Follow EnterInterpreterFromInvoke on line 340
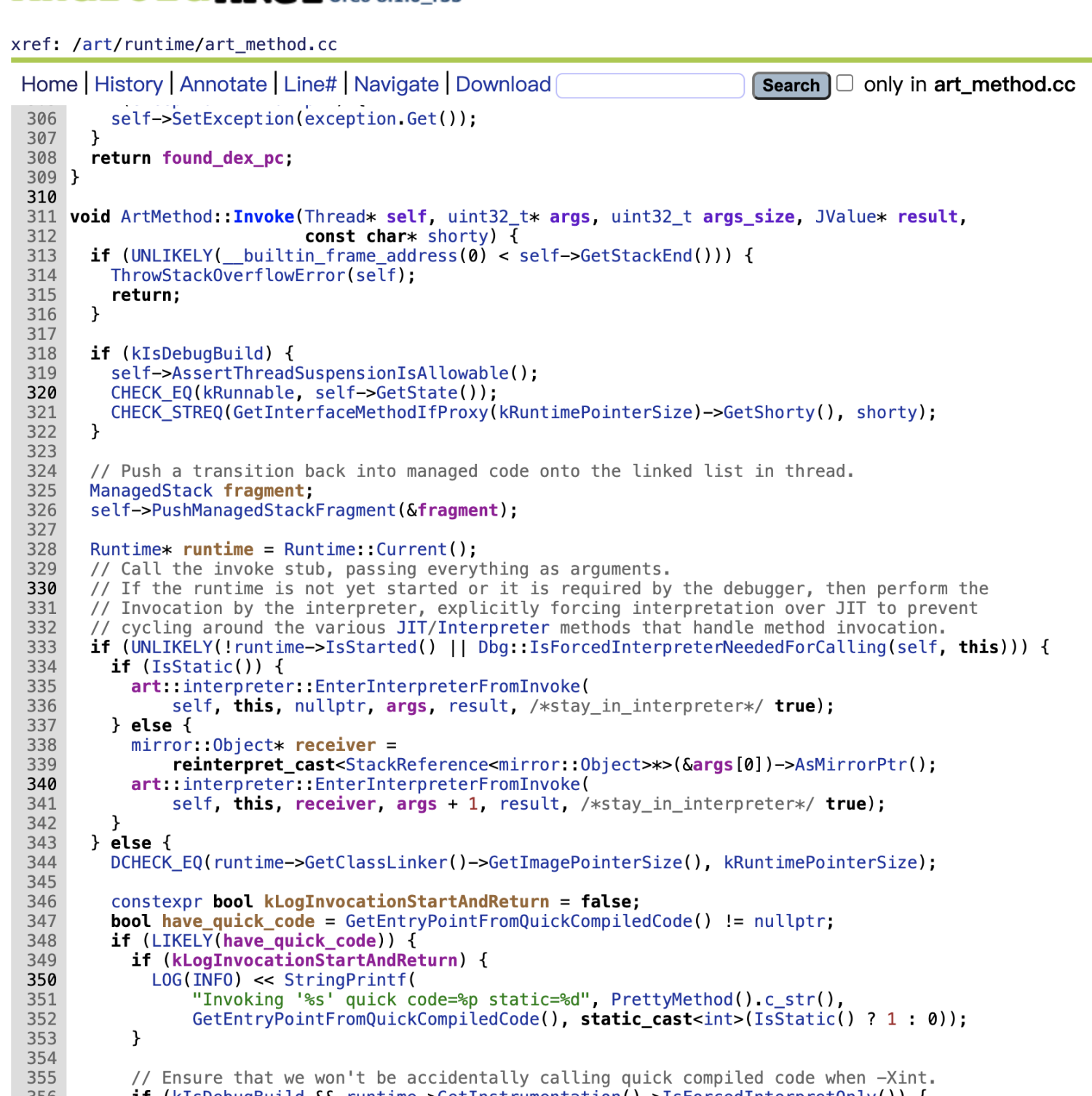 point(448,784)
